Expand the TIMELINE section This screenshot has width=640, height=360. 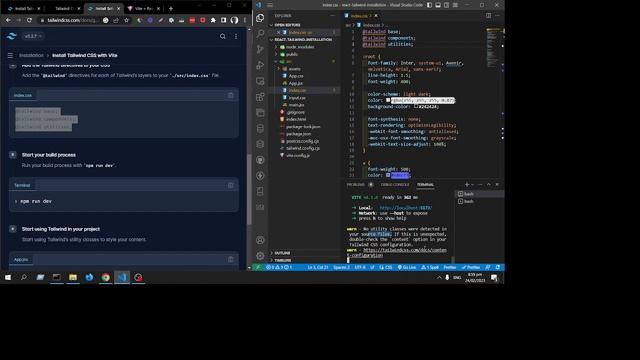282,260
